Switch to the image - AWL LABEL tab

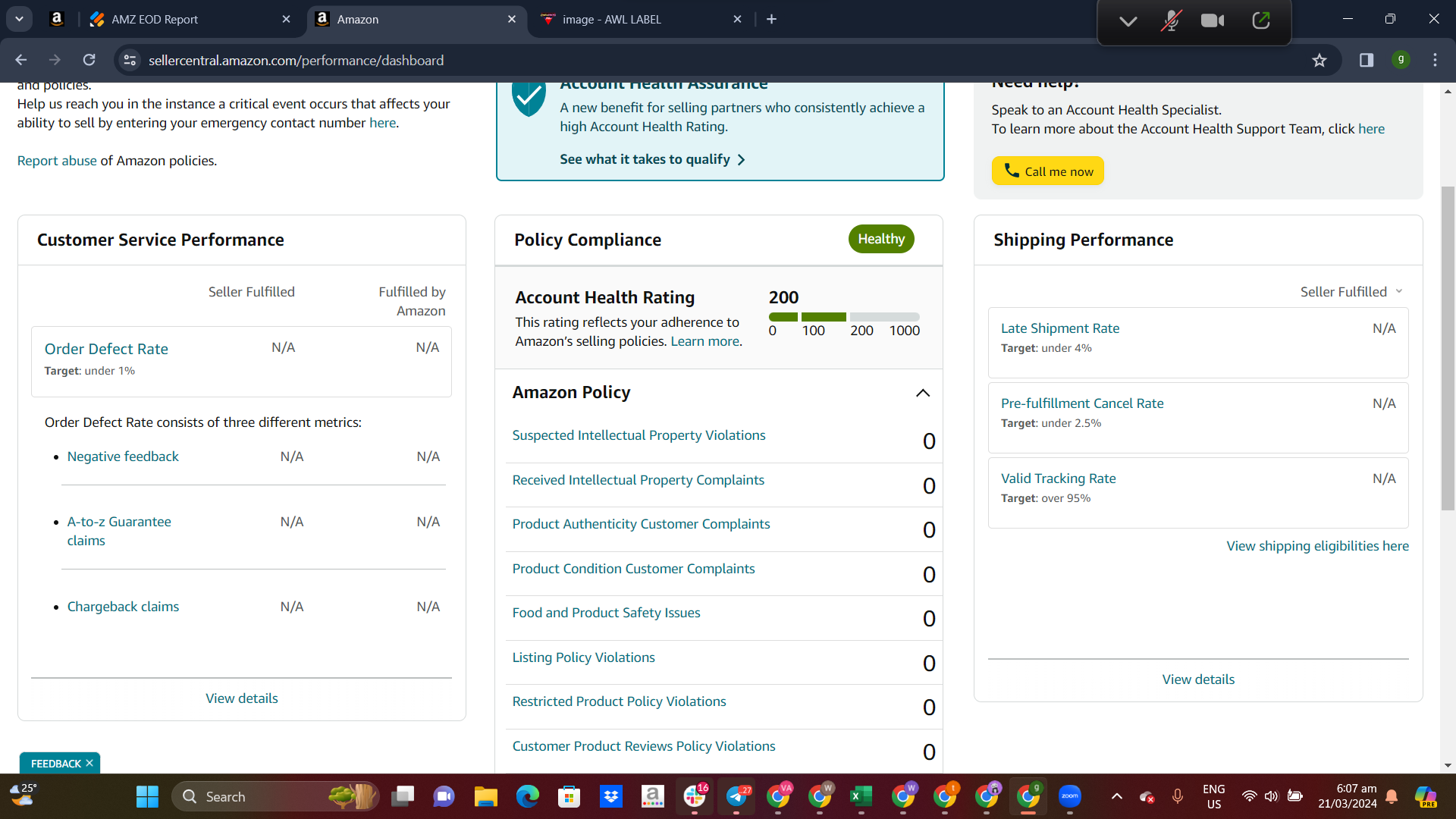point(641,19)
